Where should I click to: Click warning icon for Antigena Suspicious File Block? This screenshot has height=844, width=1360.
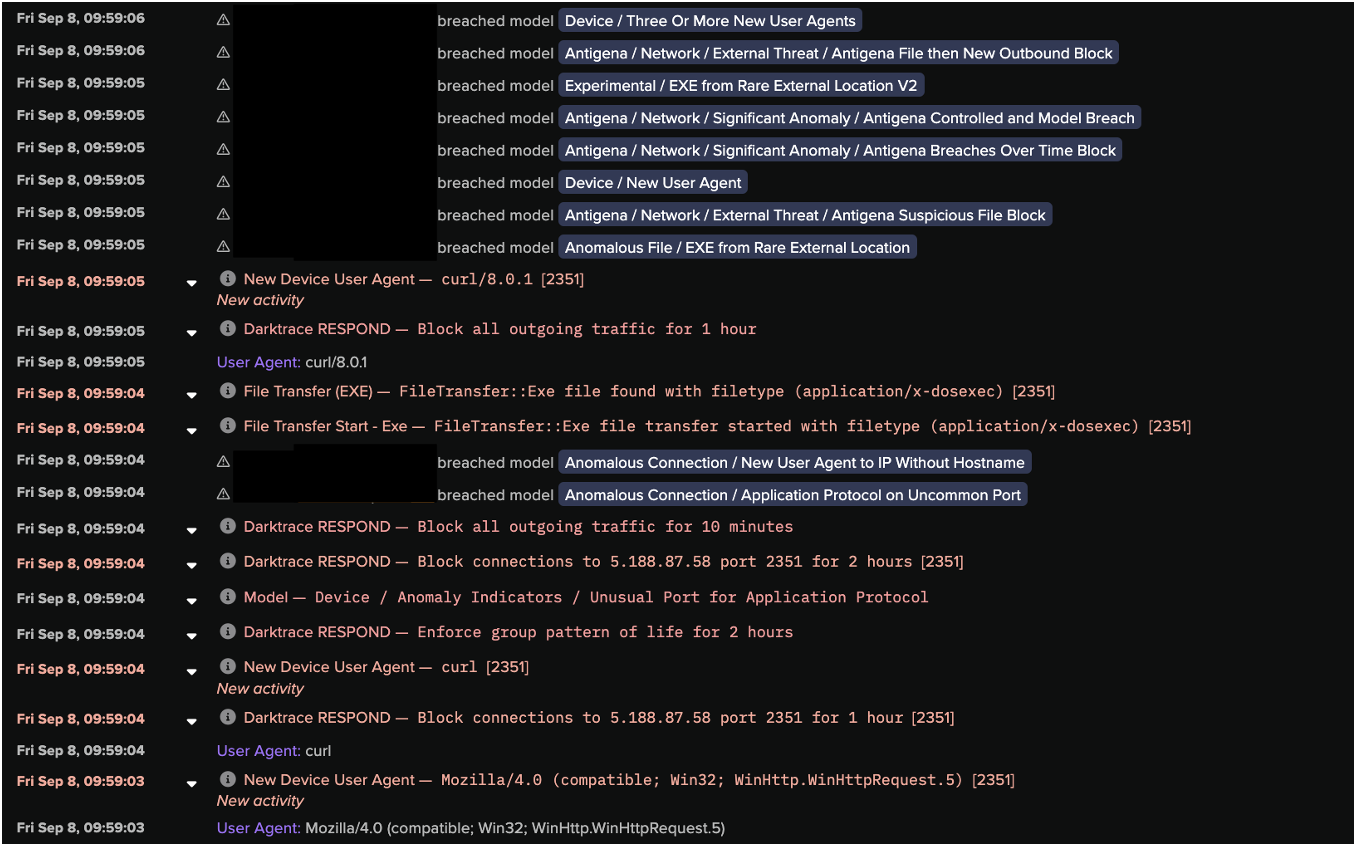(x=223, y=214)
